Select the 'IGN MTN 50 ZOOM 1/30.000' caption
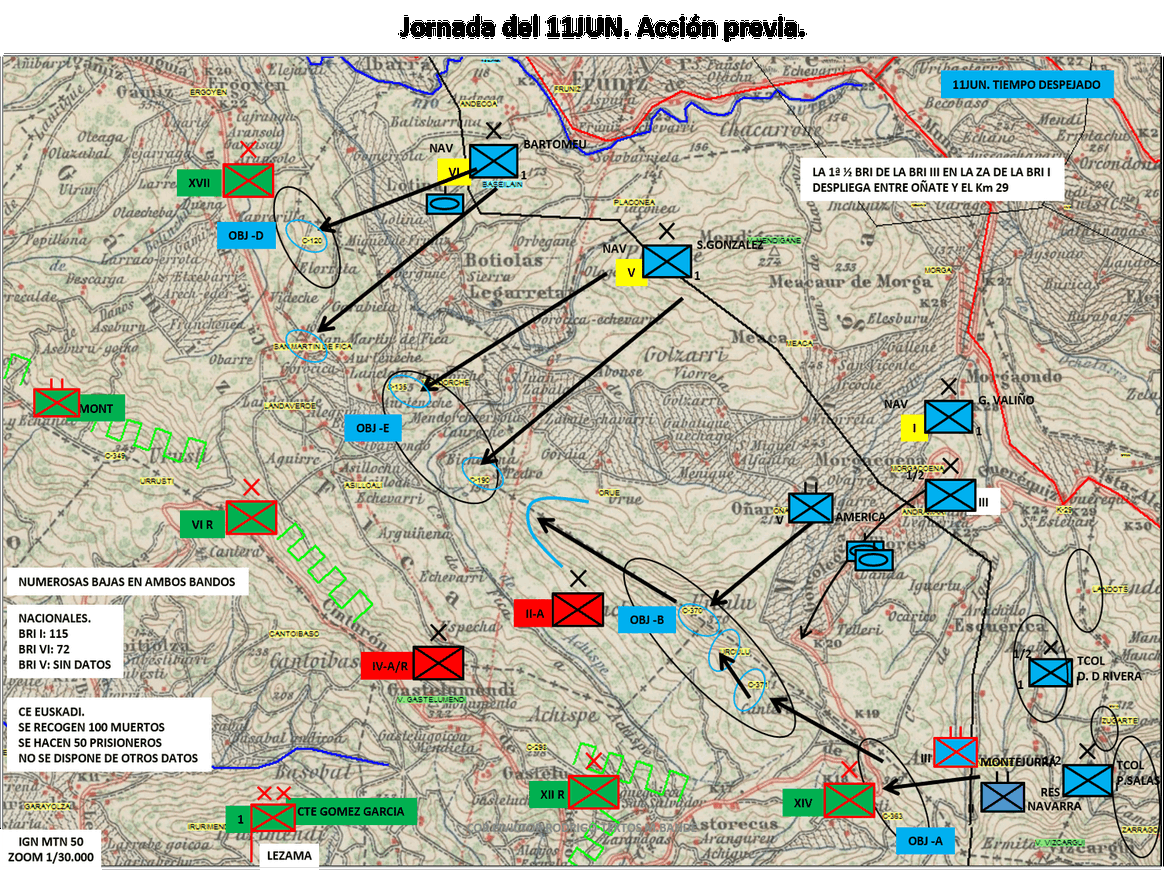This screenshot has width=1172, height=873. (x=51, y=850)
